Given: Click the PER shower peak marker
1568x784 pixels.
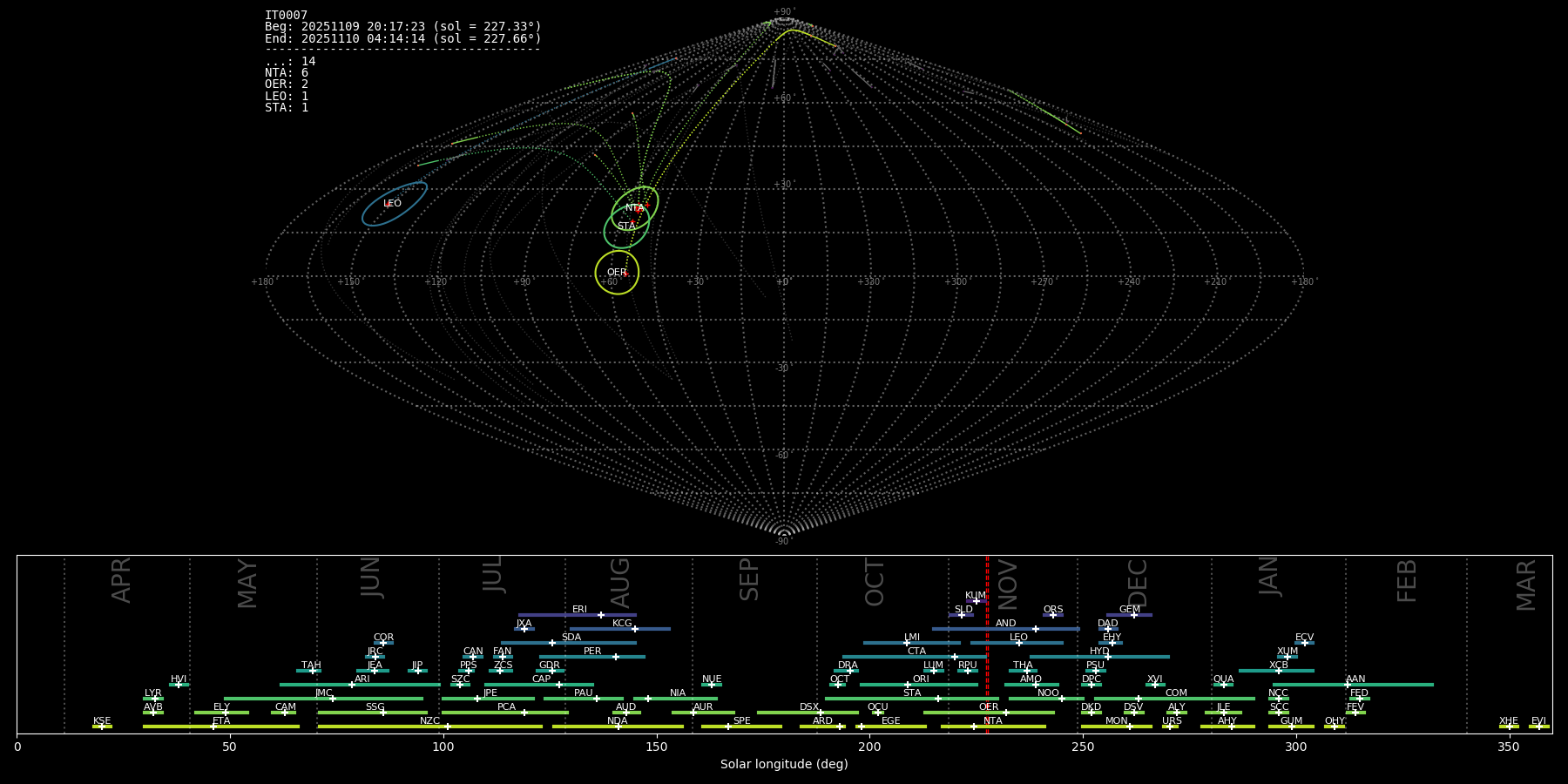Looking at the screenshot, I should [x=615, y=657].
